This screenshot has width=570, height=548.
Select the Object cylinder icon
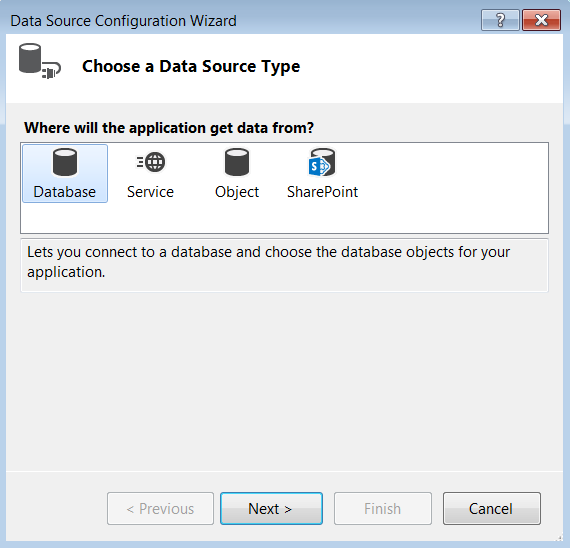(x=237, y=162)
